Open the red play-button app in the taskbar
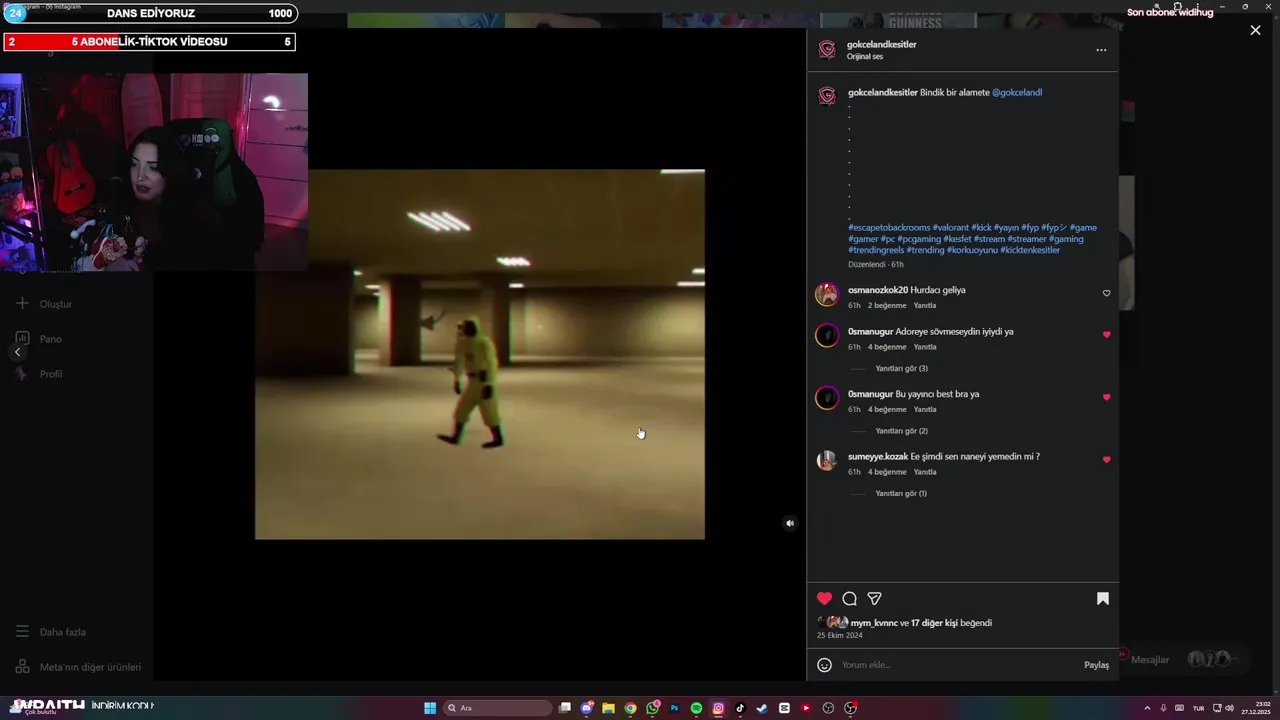Viewport: 1280px width, 720px height. (806, 708)
